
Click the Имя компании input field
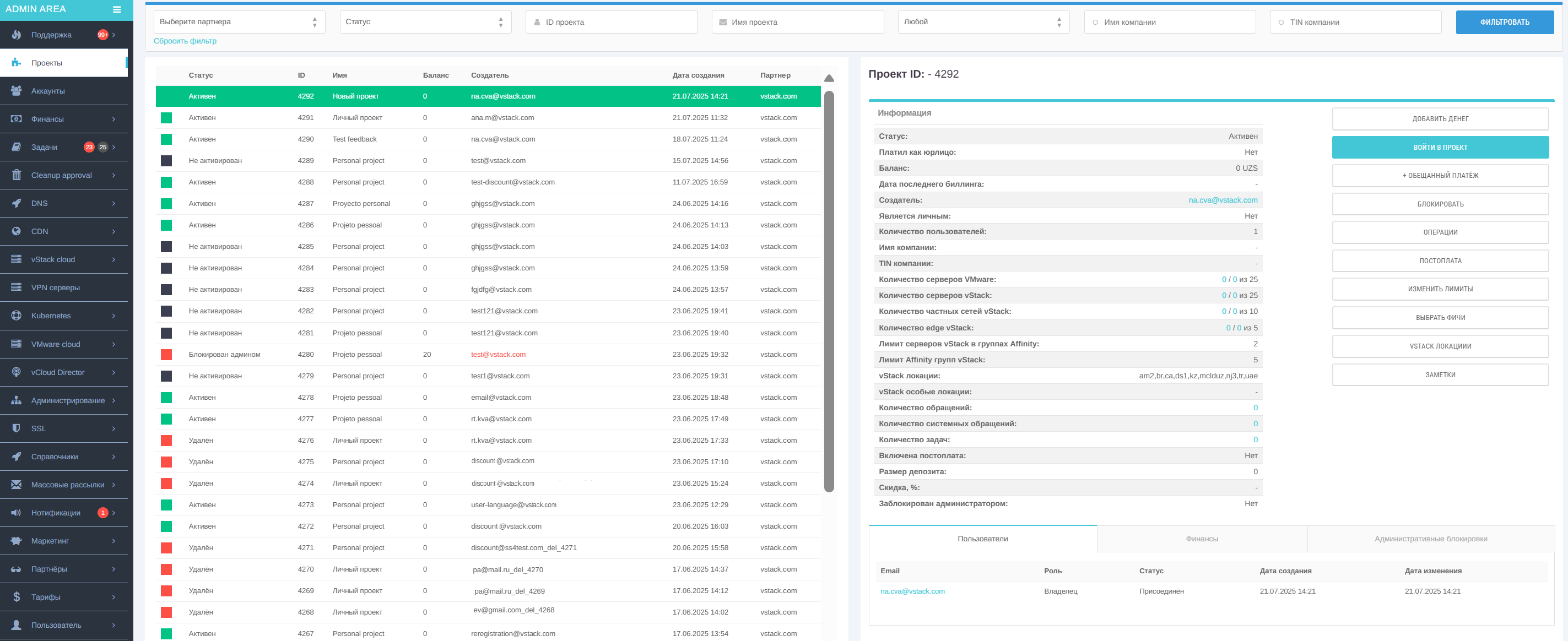pyautogui.click(x=1169, y=22)
